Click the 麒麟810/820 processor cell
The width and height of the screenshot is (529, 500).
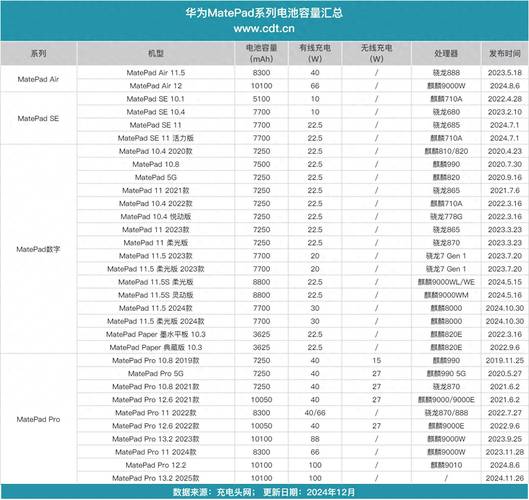pos(446,151)
